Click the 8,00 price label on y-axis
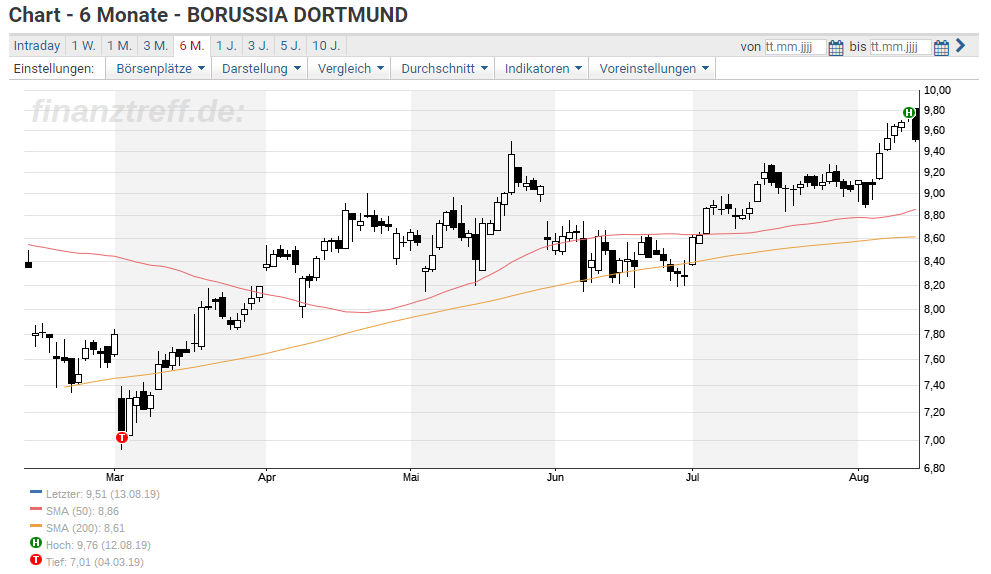 935,309
